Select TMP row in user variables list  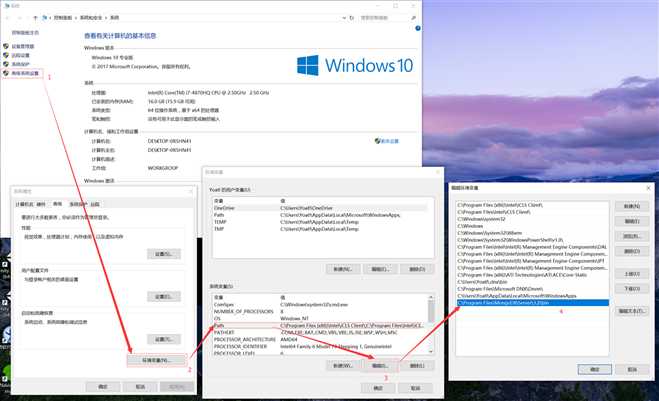point(319,229)
